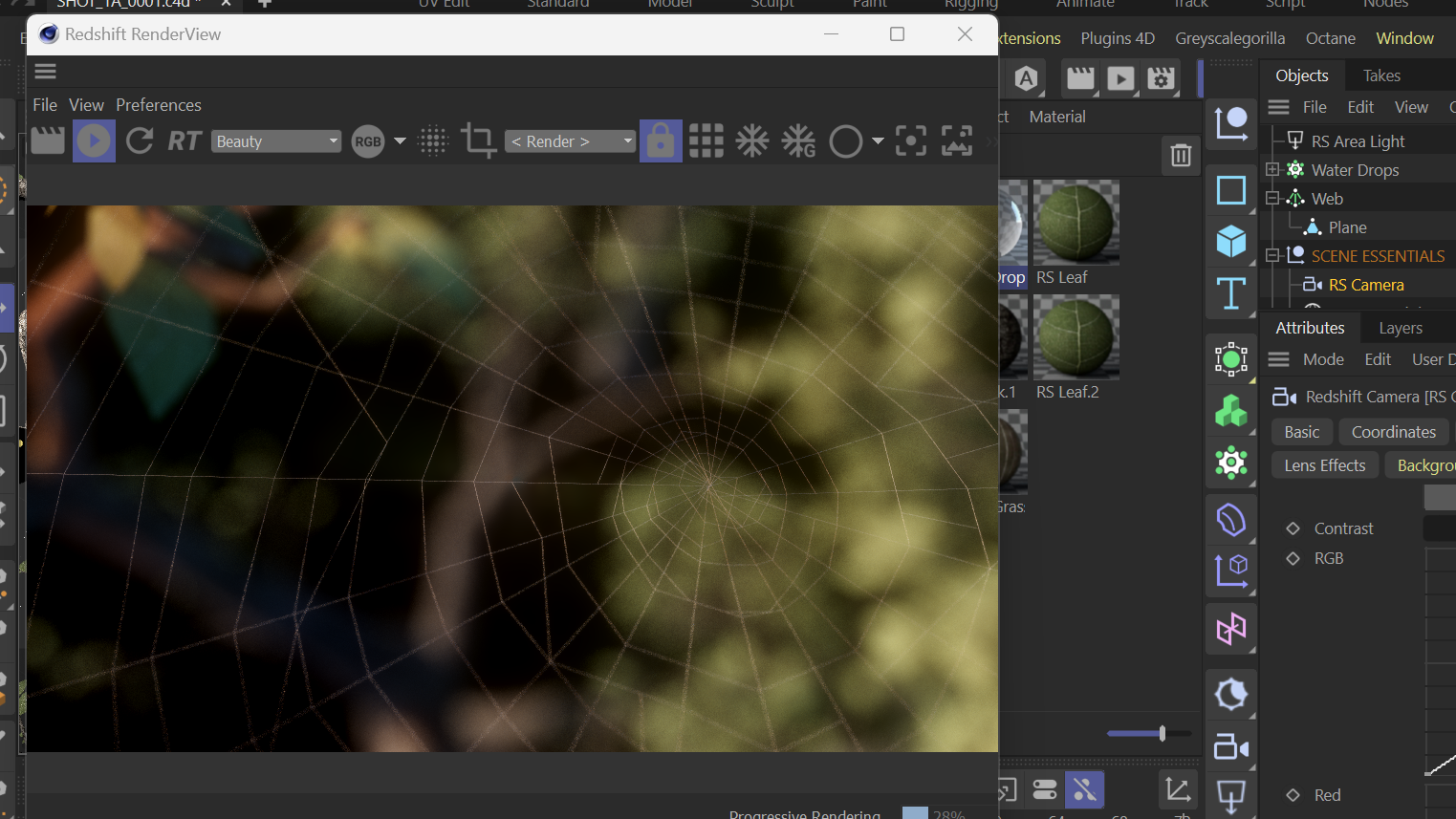Select the RS Camera object
The width and height of the screenshot is (1456, 819).
pos(1366,285)
